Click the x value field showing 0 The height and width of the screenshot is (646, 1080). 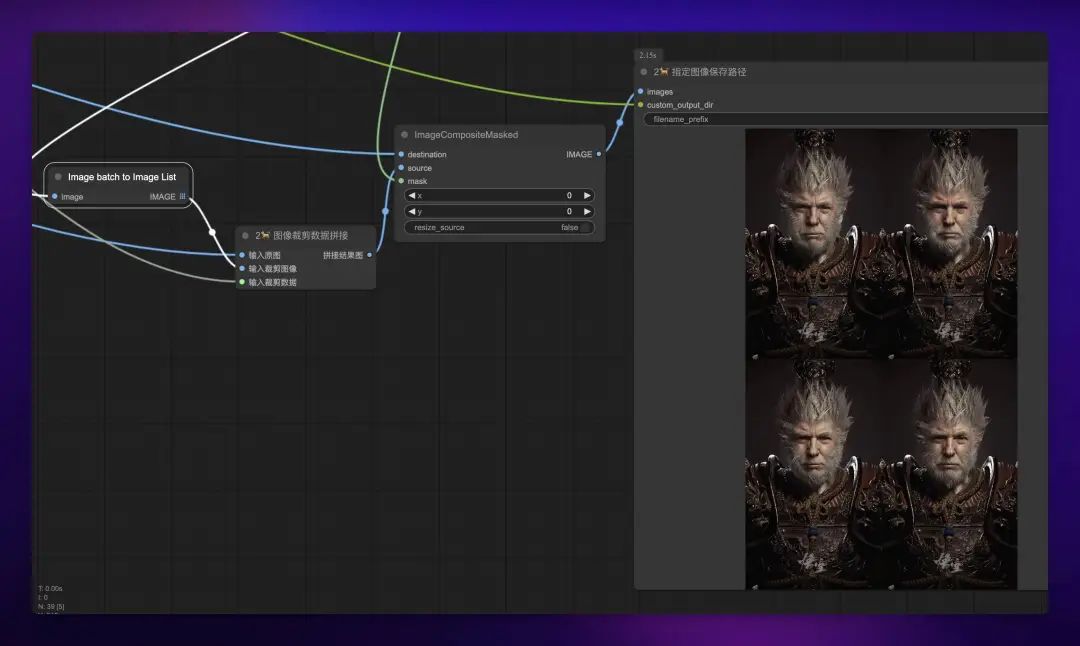pos(499,196)
